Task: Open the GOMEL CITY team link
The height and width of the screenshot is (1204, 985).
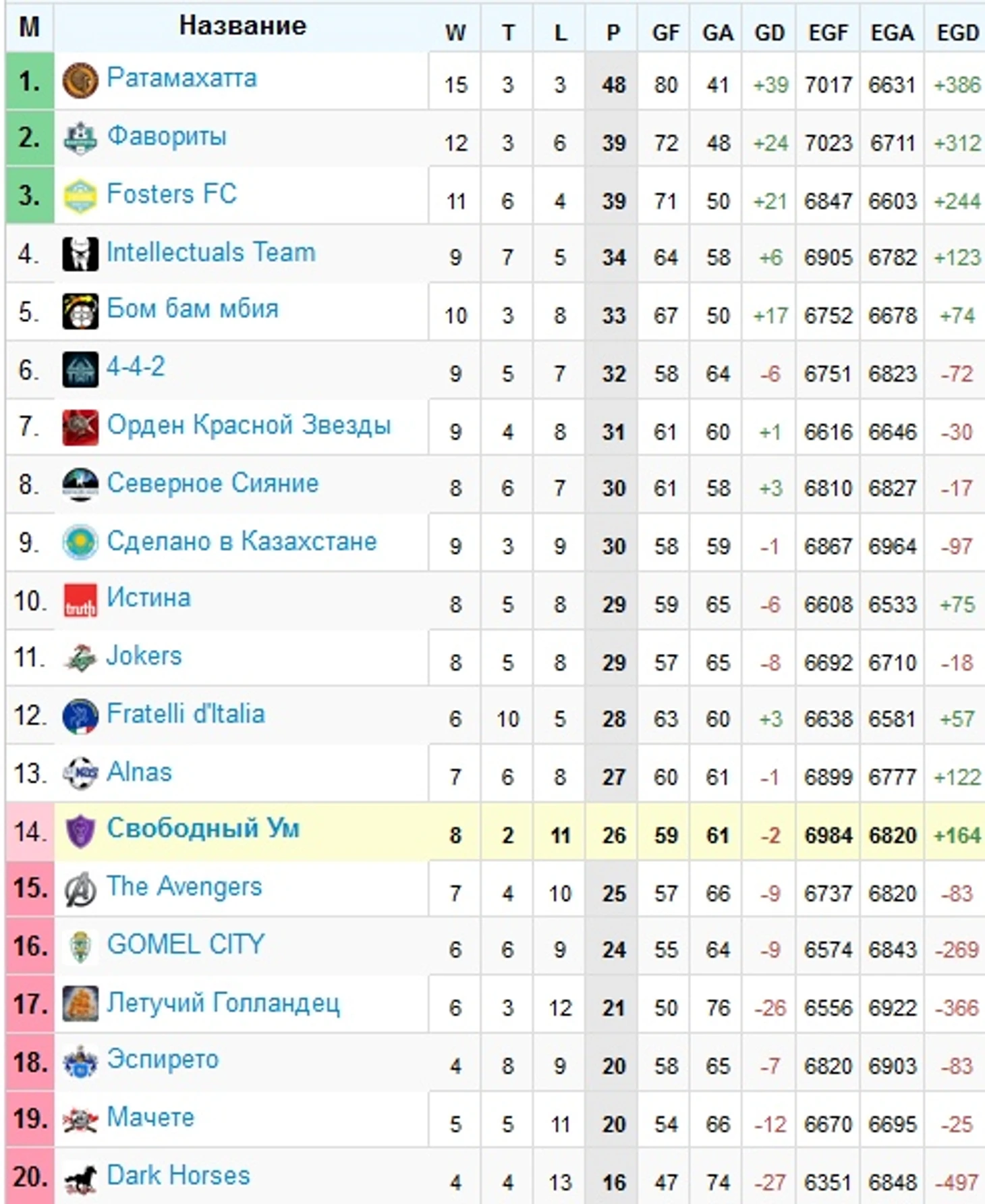Action: pyautogui.click(x=186, y=944)
